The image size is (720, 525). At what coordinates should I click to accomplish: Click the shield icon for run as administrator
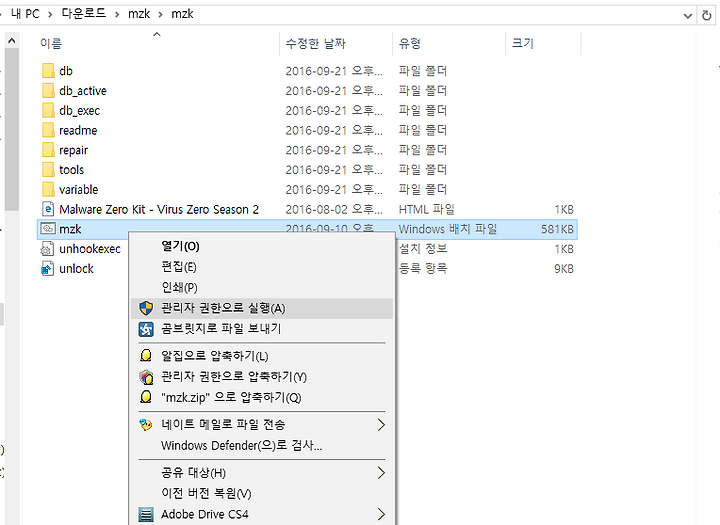pyautogui.click(x=146, y=308)
